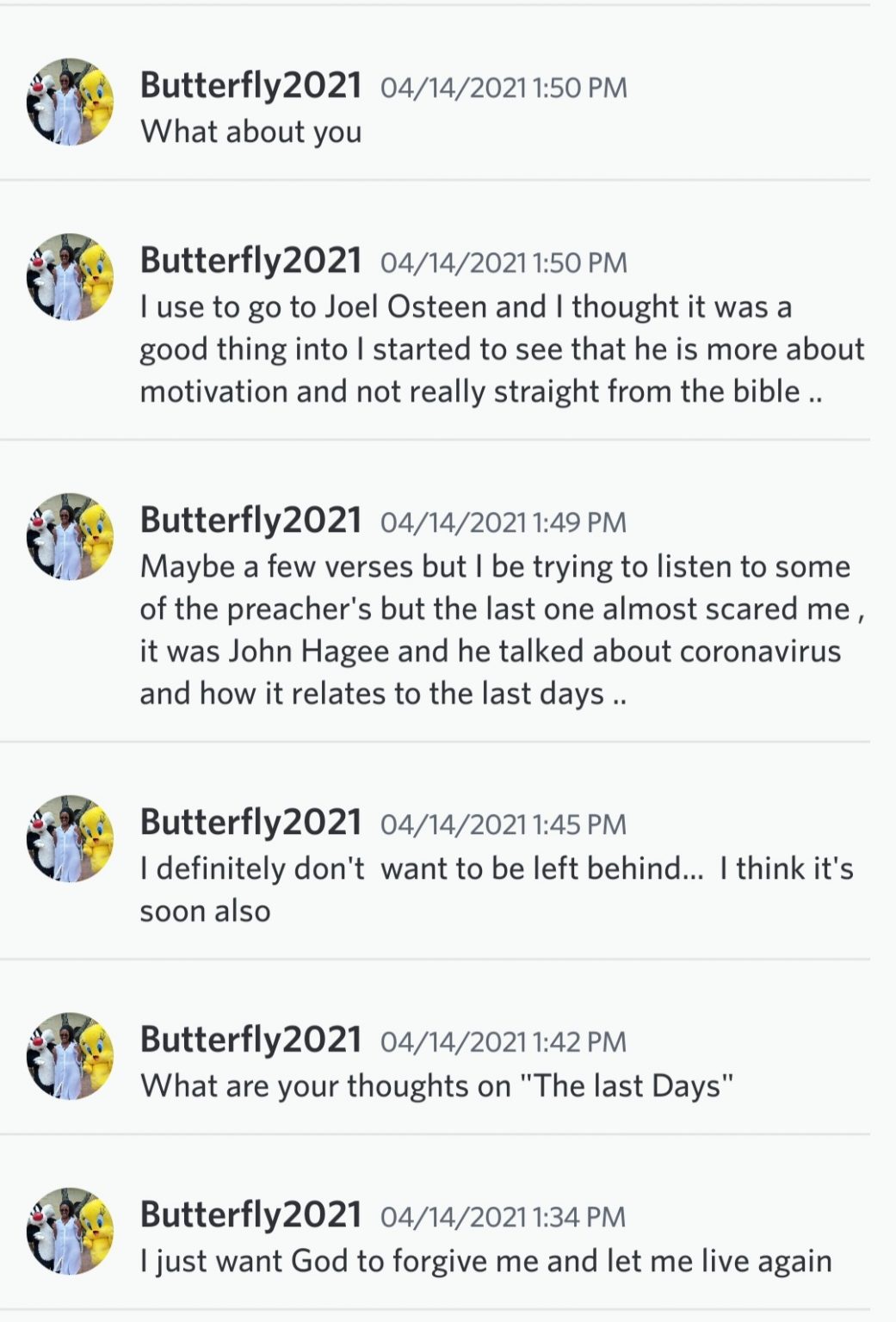The width and height of the screenshot is (896, 1322).
Task: Tap the 04/14/2021 1:34 PM timestamp
Action: tap(504, 1217)
